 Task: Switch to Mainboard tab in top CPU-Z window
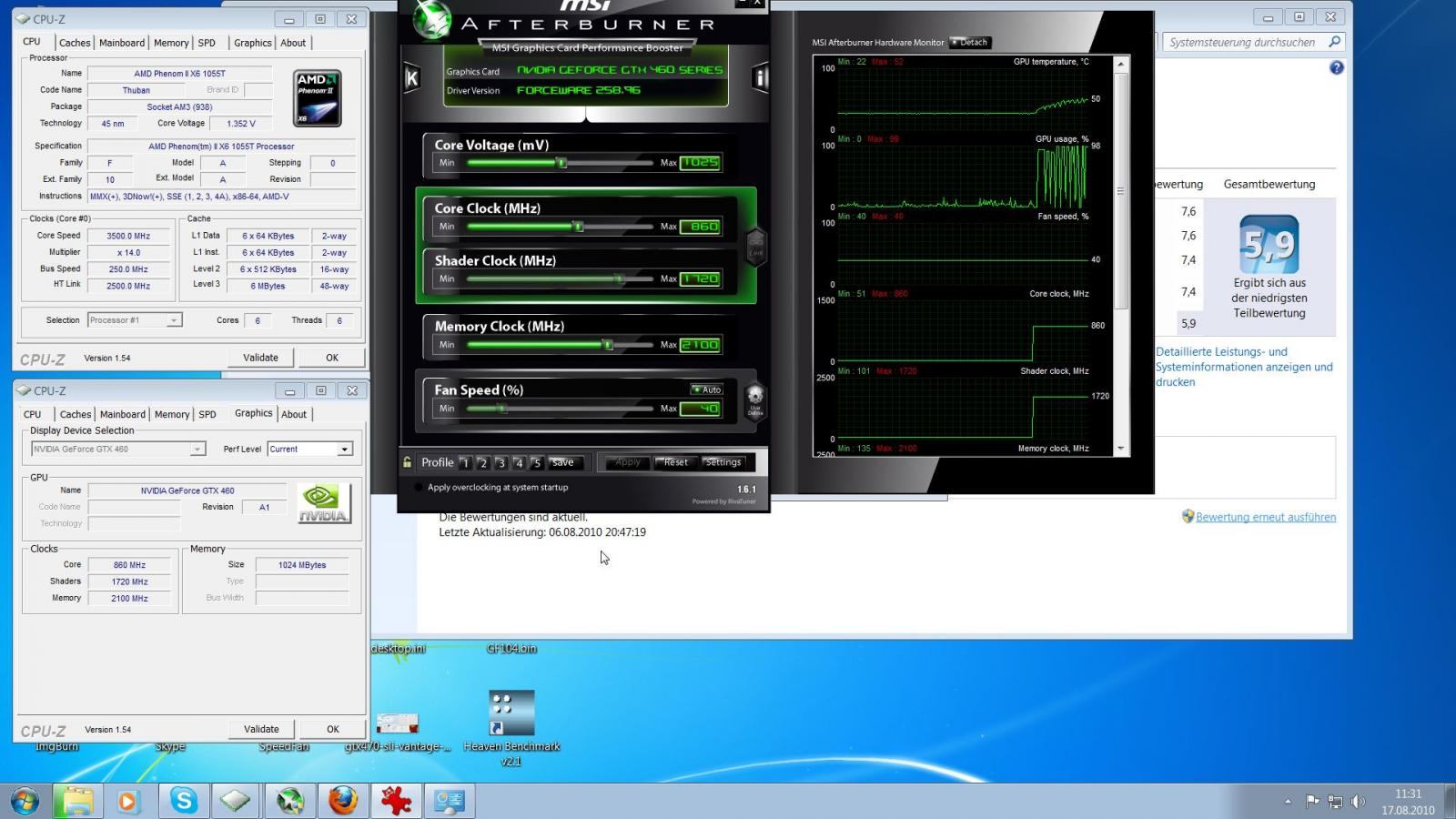pos(122,43)
